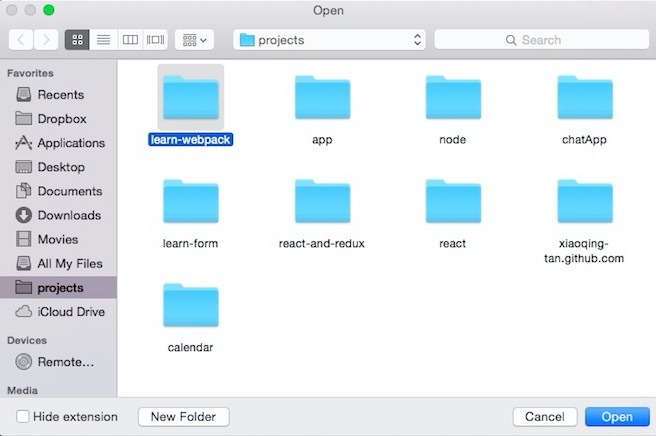656x436 pixels.
Task: Enable the Hide extension checkbox
Action: pyautogui.click(x=23, y=416)
